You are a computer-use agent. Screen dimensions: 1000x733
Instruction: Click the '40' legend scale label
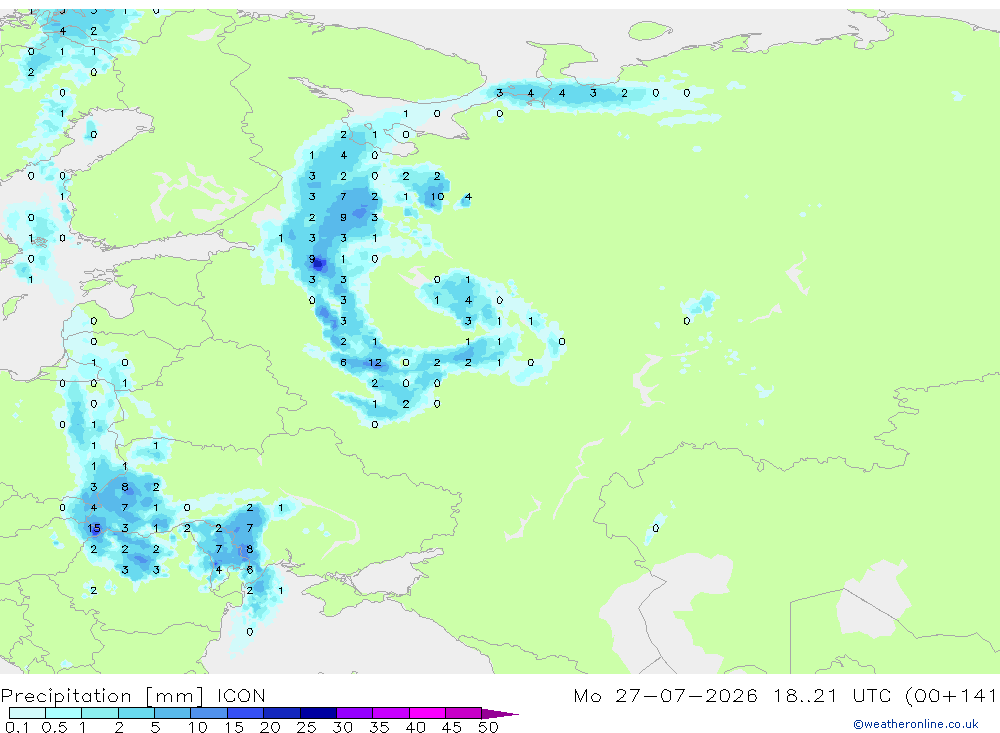tap(415, 727)
